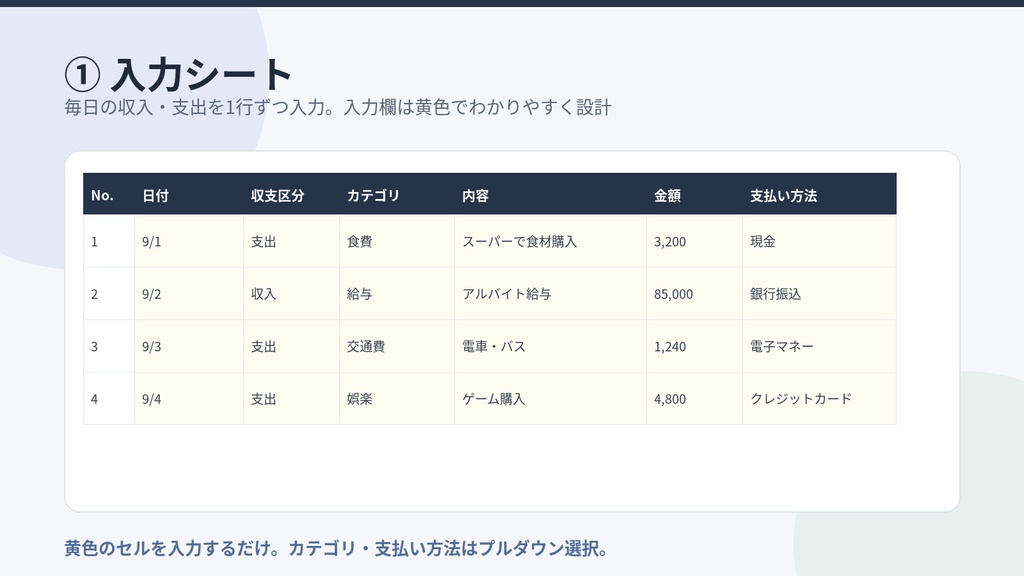The image size is (1024, 576).
Task: Select the amount 4,800
Action: click(694, 398)
